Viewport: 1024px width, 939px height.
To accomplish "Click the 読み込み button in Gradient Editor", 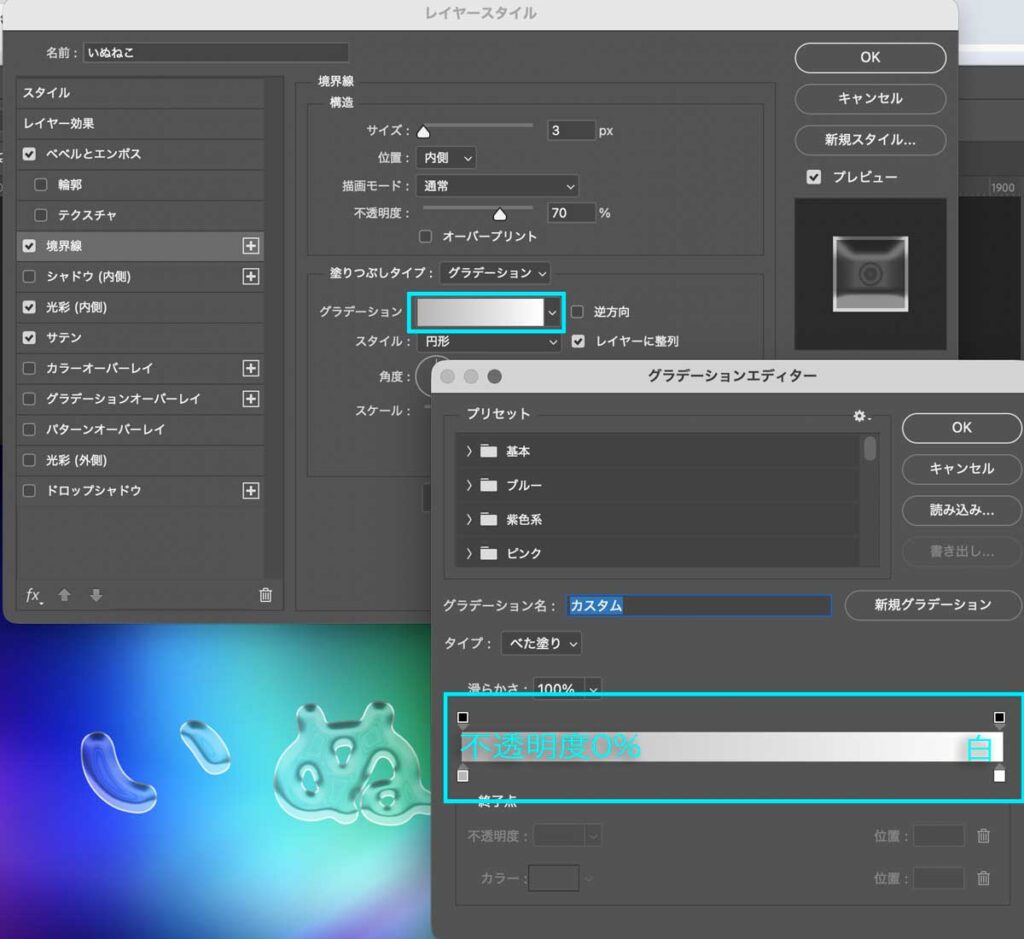I will pos(960,511).
